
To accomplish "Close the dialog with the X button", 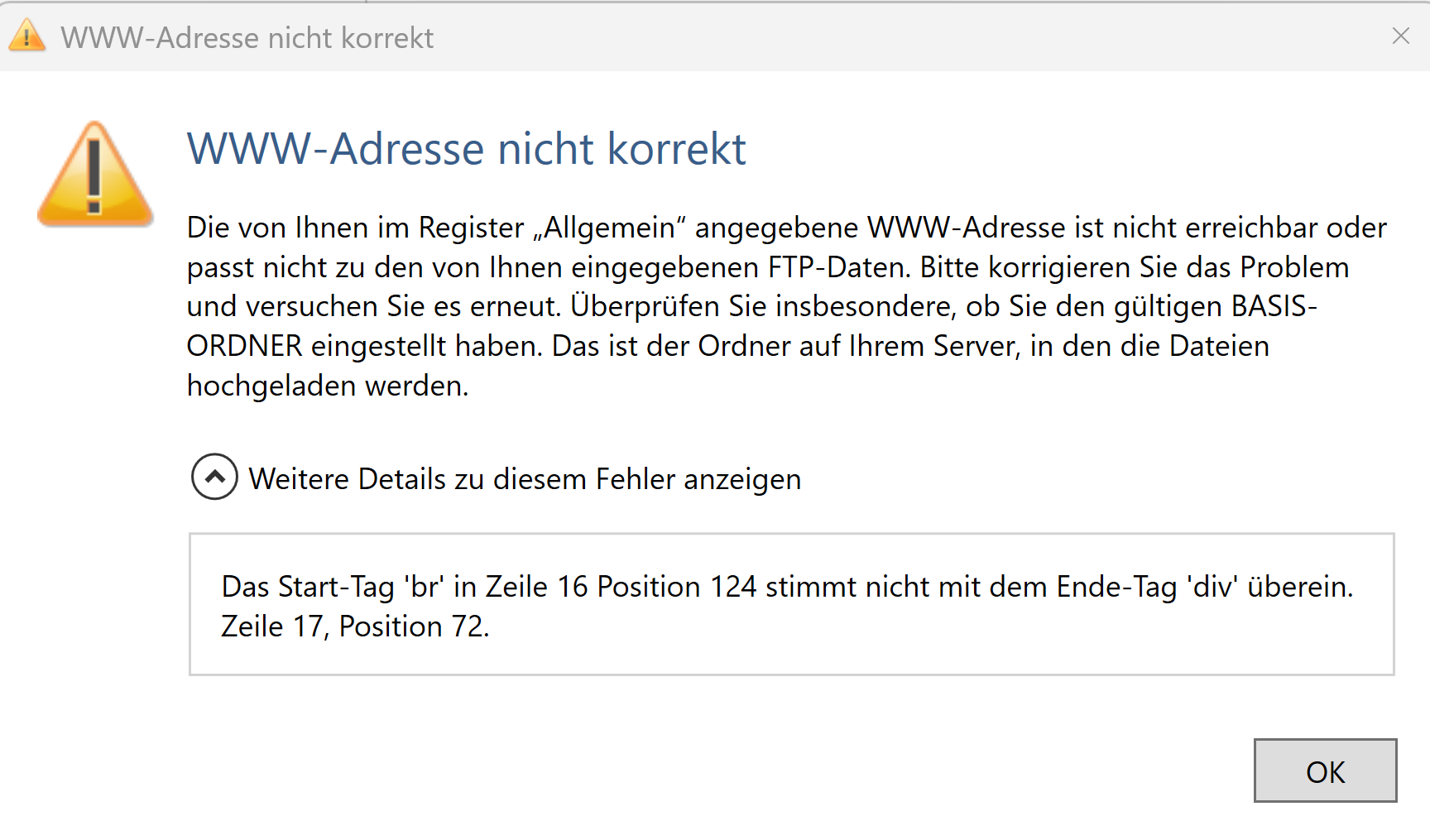I will click(x=1400, y=36).
